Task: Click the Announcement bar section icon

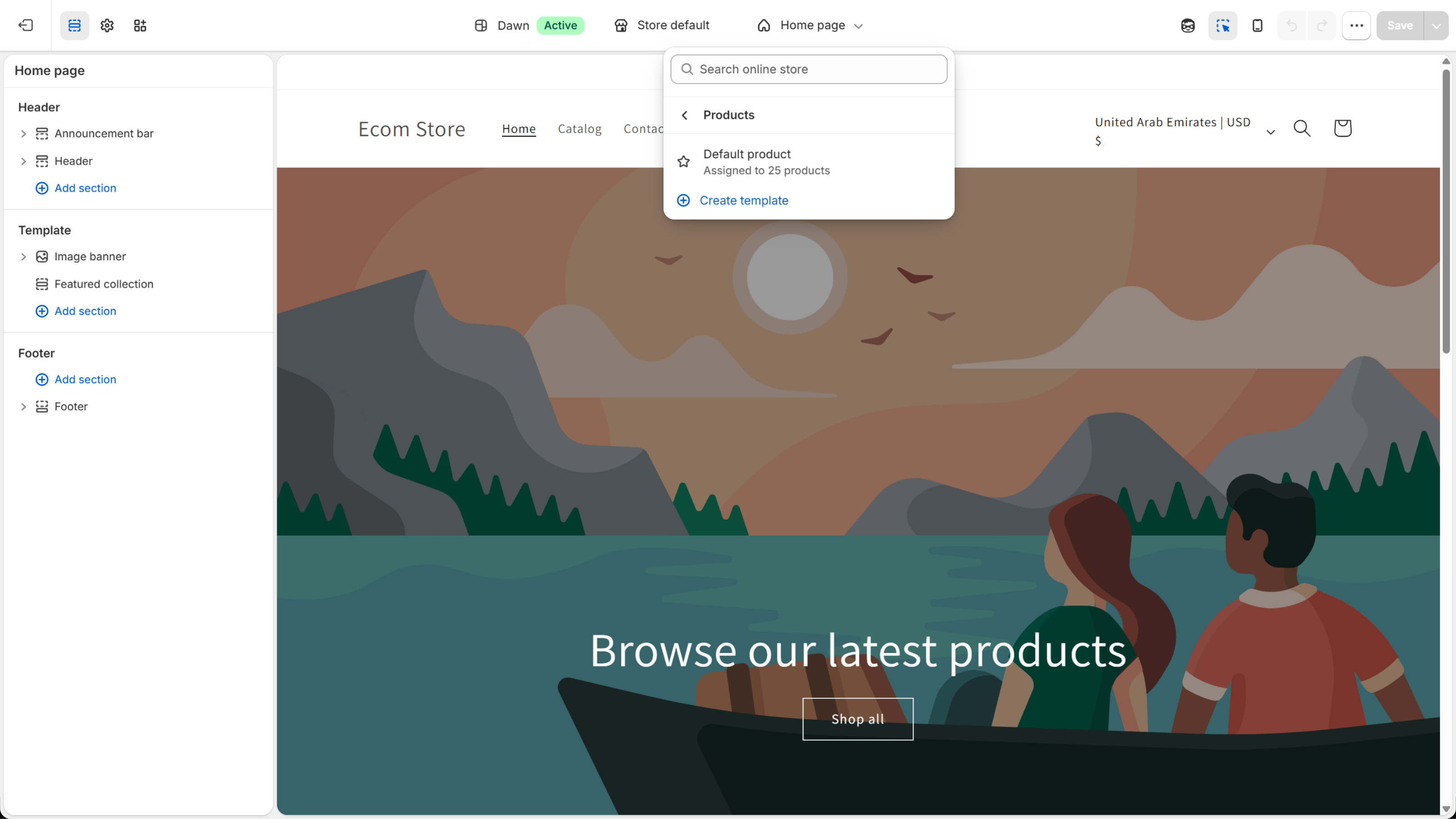Action: coord(42,134)
